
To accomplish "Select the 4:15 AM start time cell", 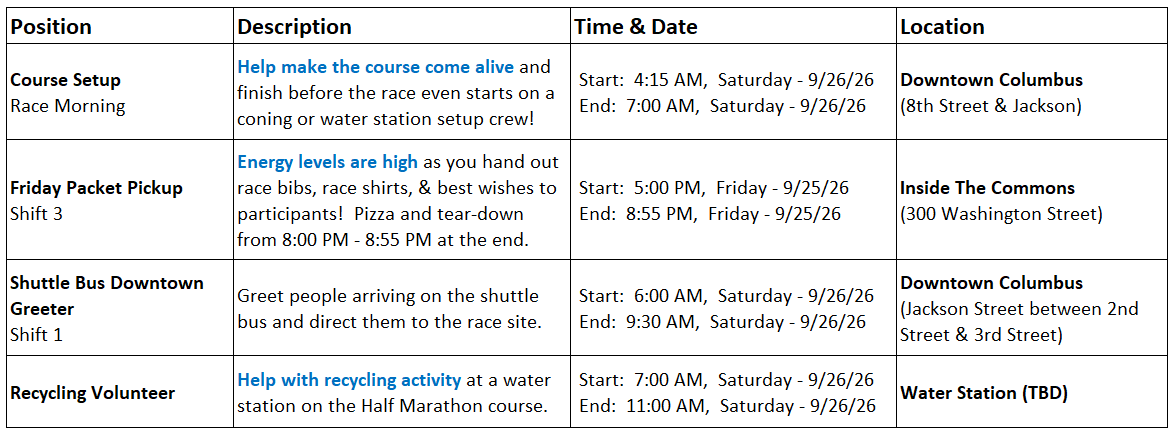I will click(x=727, y=80).
